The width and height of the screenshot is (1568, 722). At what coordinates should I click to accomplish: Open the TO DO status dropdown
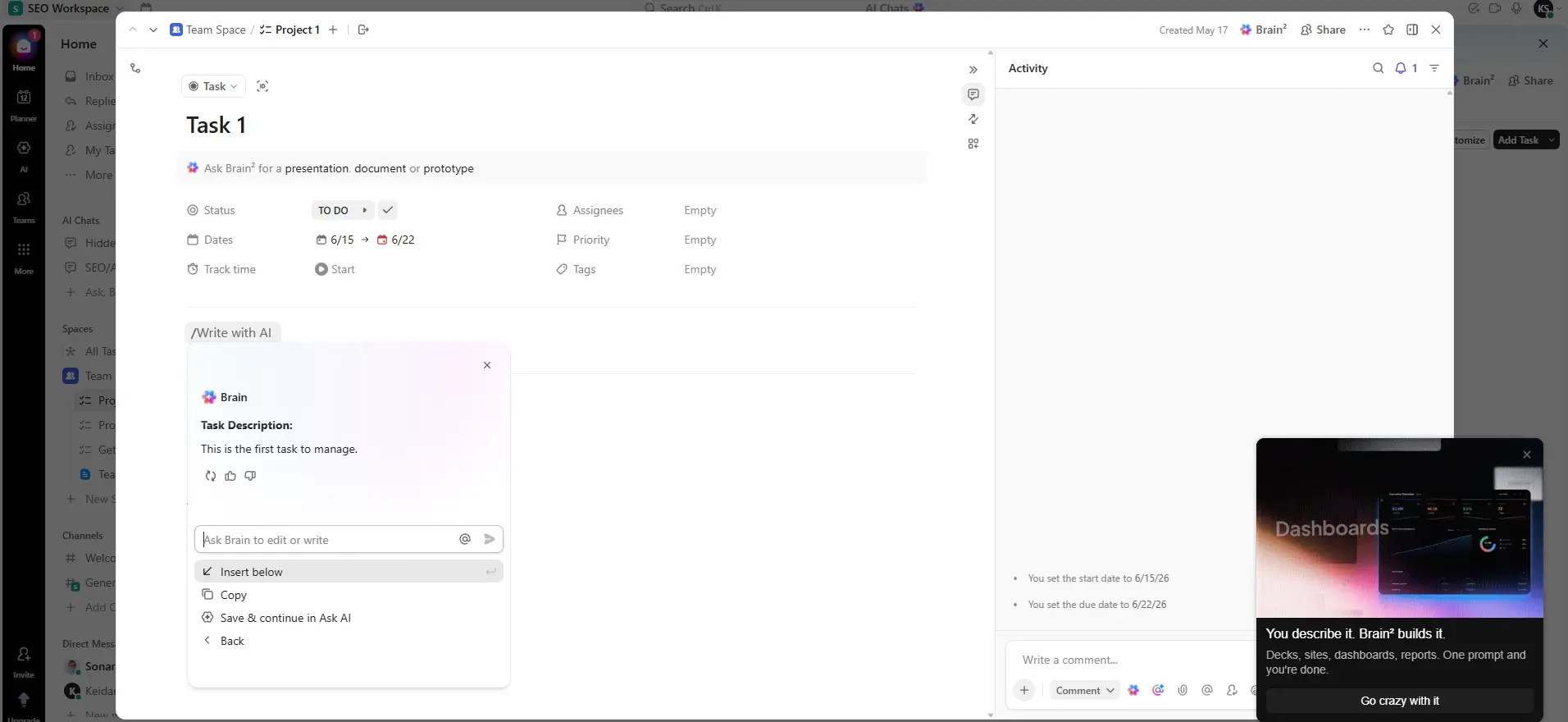point(333,210)
